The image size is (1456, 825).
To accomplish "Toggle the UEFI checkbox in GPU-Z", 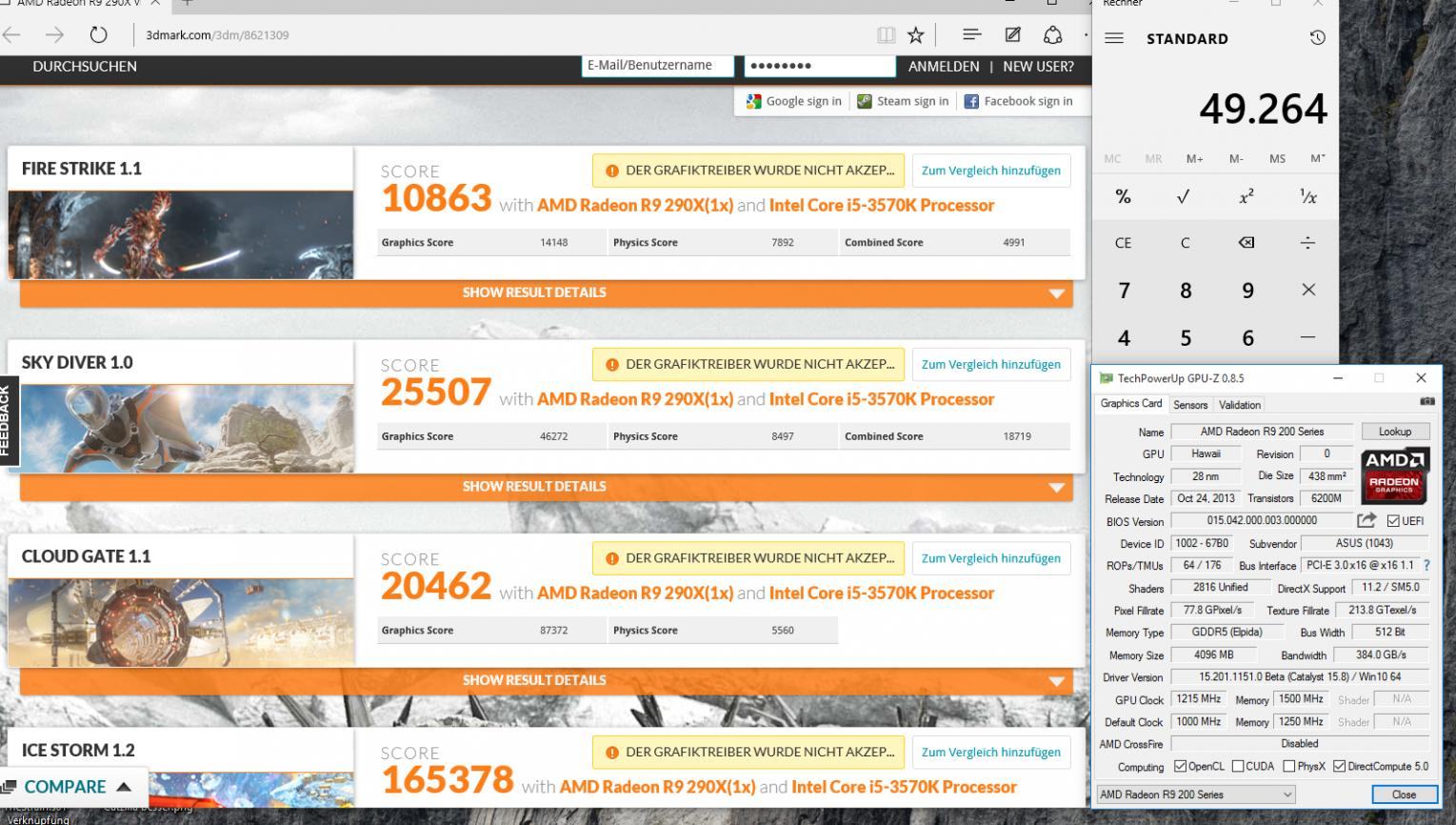I will click(1393, 521).
